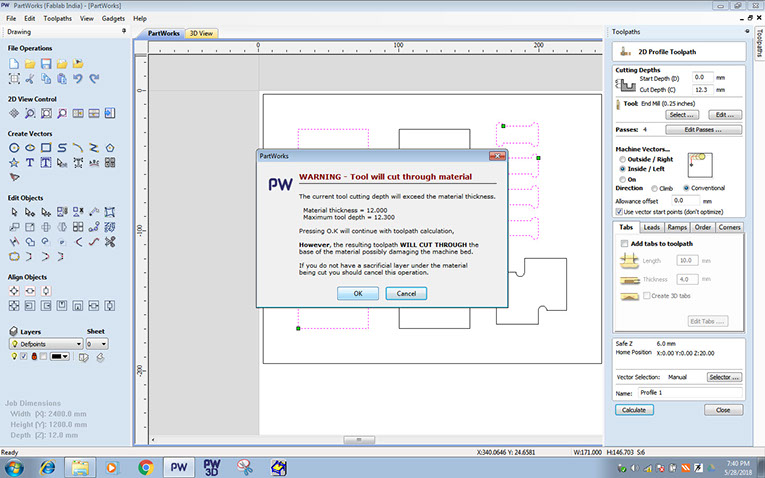Create a new file from File Operations
Image resolution: width=765 pixels, height=478 pixels.
click(14, 63)
